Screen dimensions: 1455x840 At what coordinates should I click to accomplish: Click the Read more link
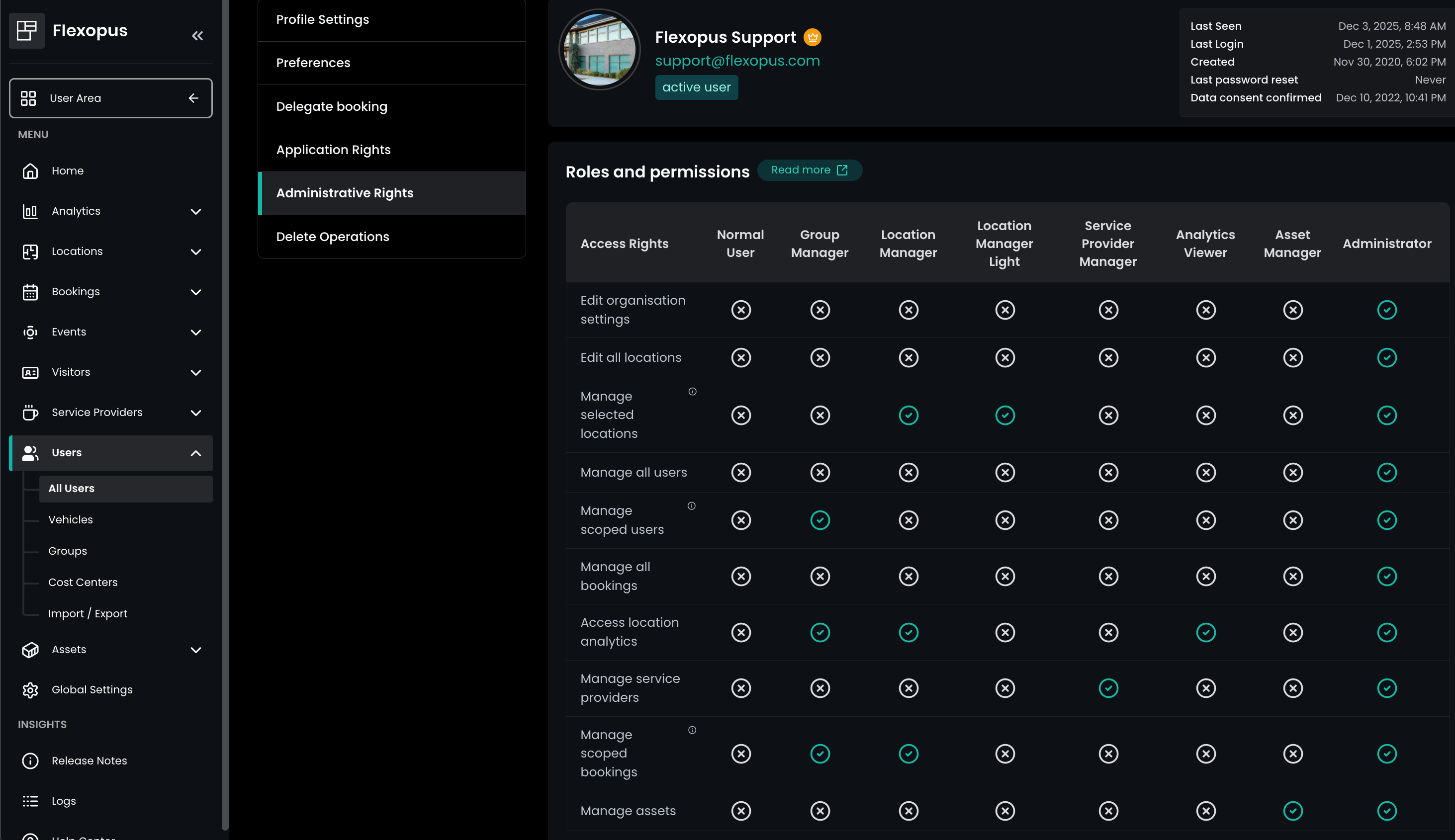[x=809, y=170]
